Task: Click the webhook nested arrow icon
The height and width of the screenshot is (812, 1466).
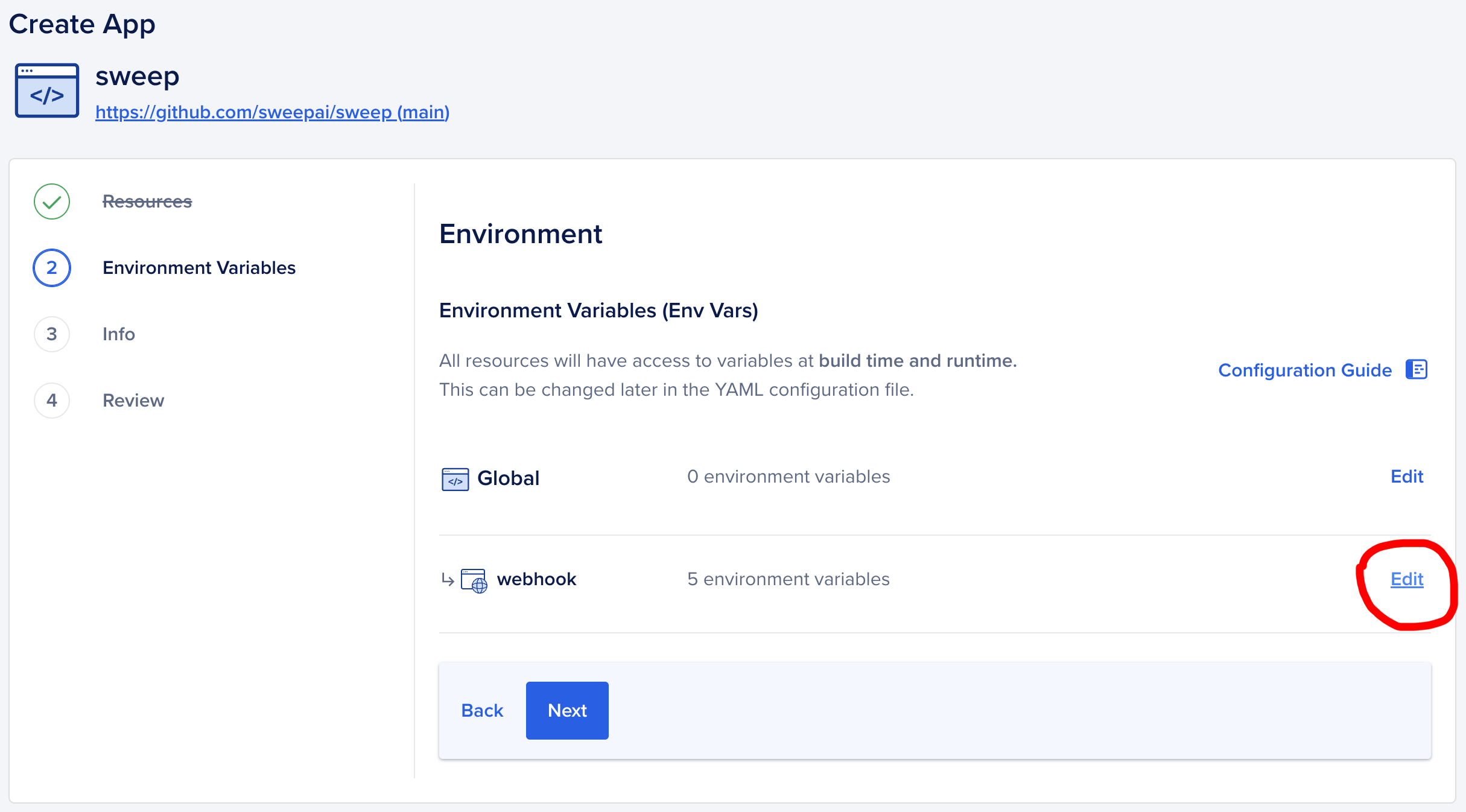Action: click(x=448, y=580)
